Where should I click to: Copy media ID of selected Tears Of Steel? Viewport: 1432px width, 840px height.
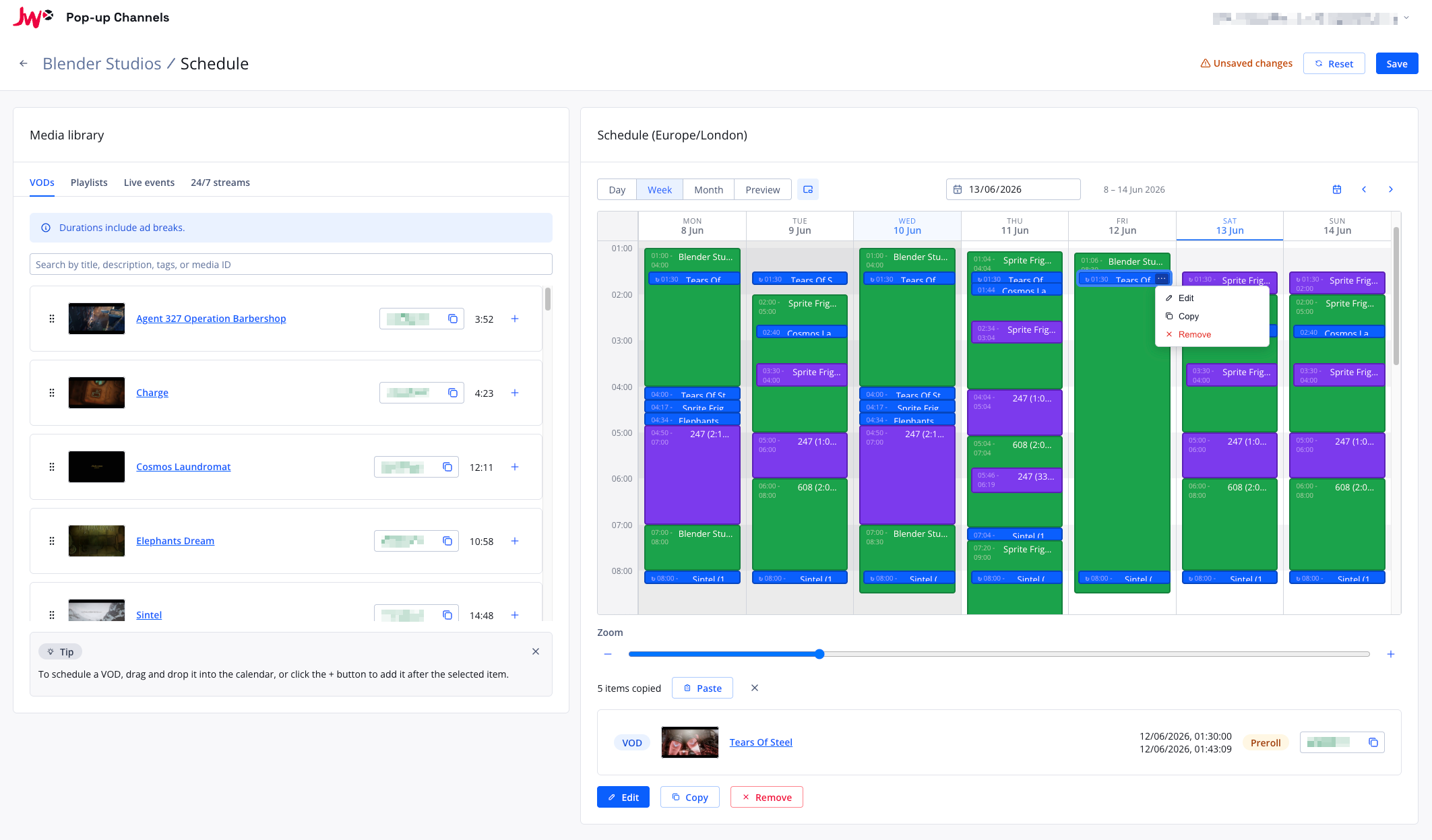pyautogui.click(x=1373, y=742)
